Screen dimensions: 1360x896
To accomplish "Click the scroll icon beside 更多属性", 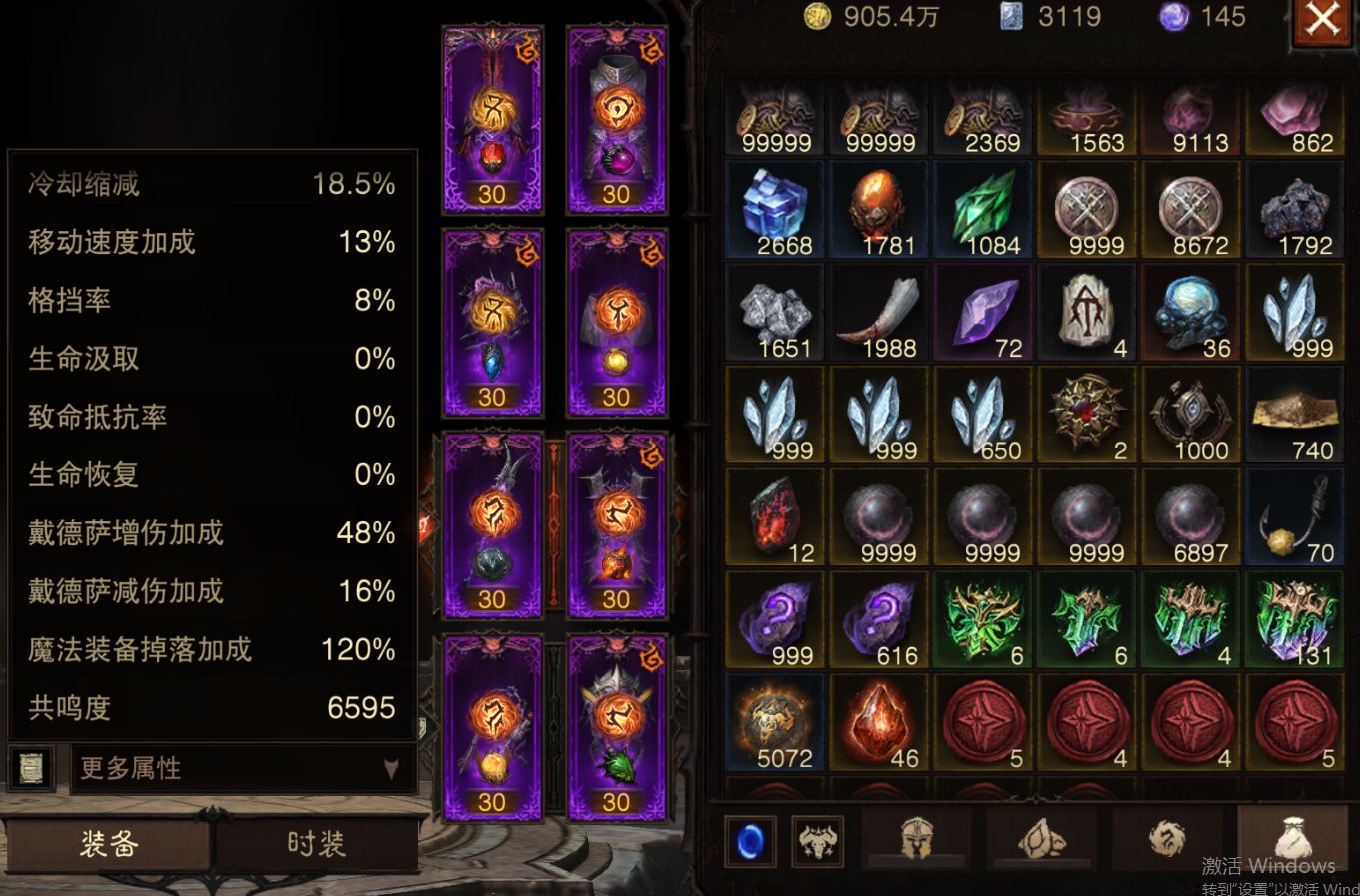I will pyautogui.click(x=31, y=768).
